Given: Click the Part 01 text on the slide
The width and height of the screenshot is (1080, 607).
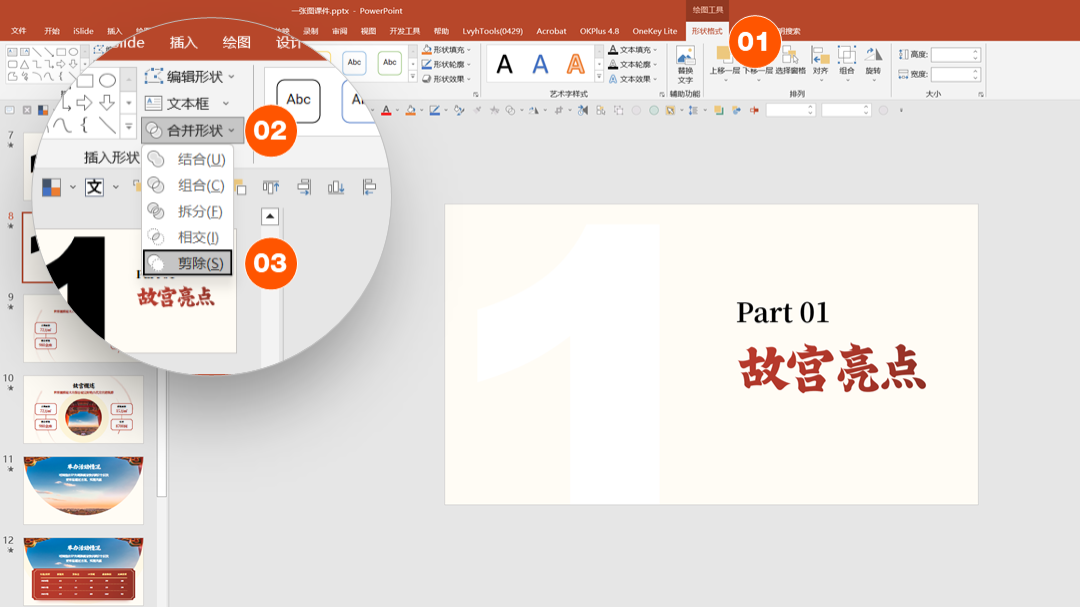Looking at the screenshot, I should coord(782,312).
